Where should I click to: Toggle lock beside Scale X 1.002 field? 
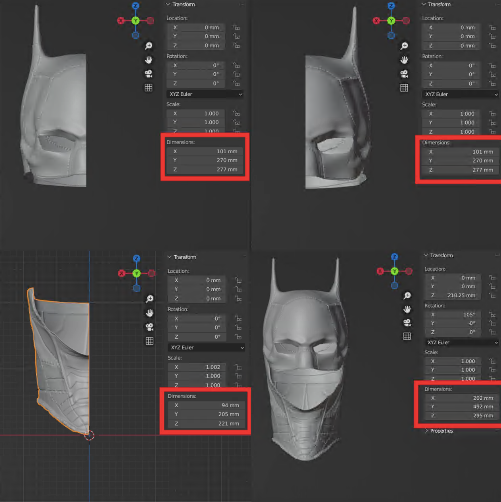(x=238, y=367)
